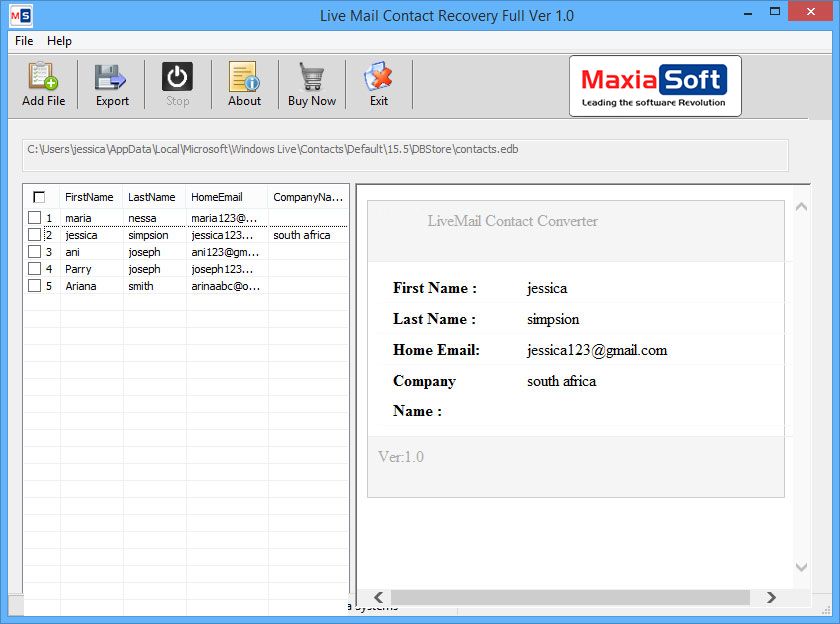This screenshot has height=624, width=840.
Task: Click the Exit toolbar icon
Action: tap(378, 76)
